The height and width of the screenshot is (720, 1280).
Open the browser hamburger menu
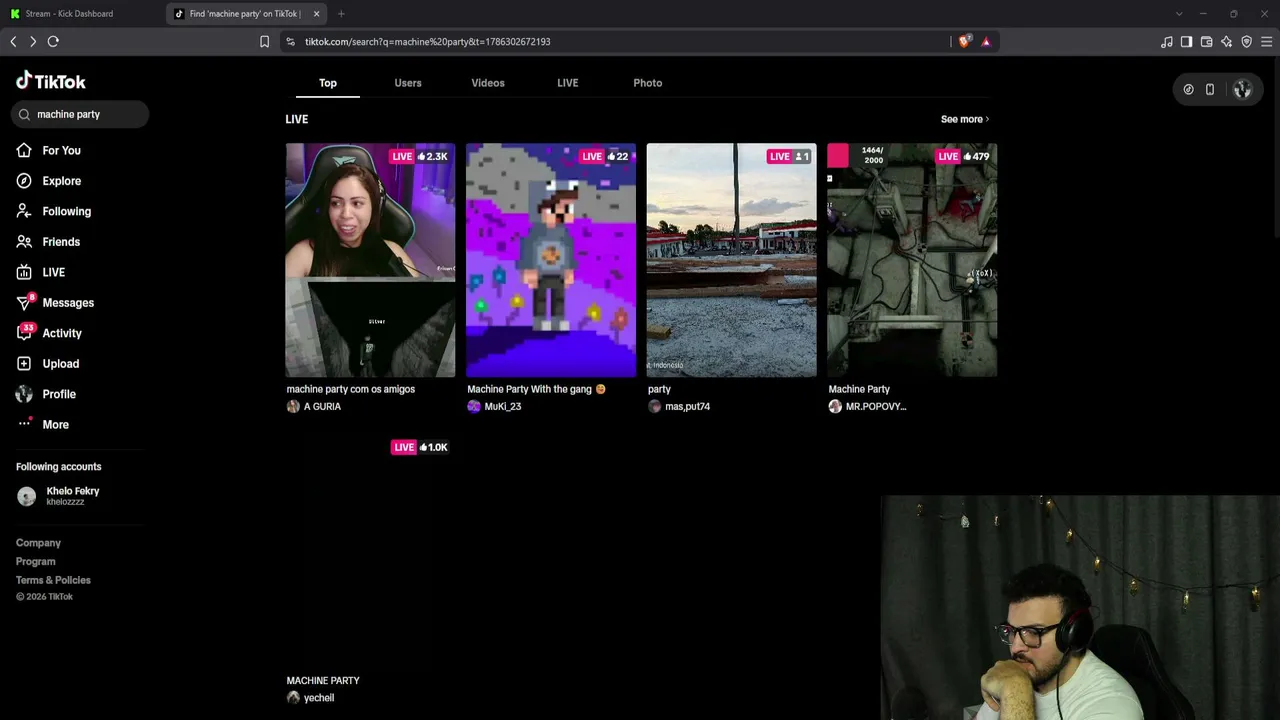click(x=1266, y=41)
